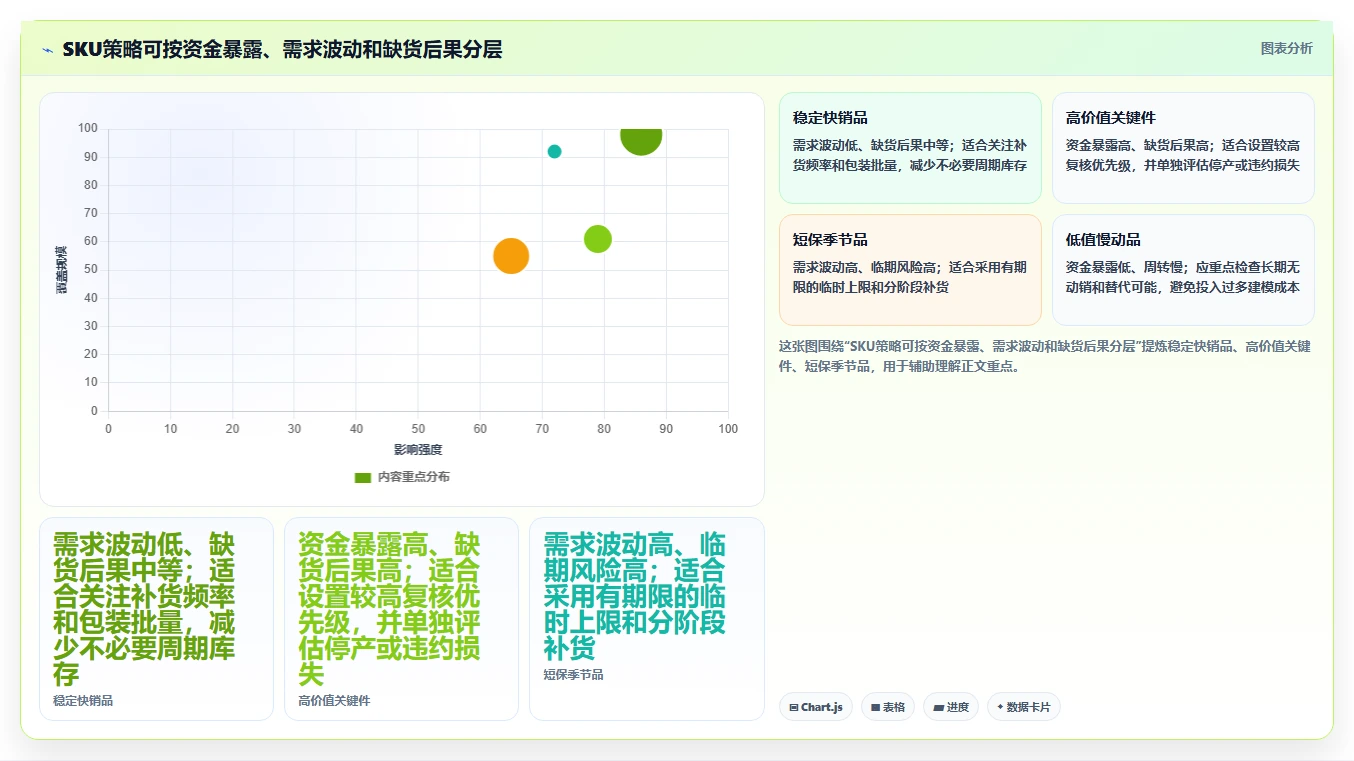Click the Chart.js tag chip
This screenshot has width=1354, height=761.
coord(816,707)
